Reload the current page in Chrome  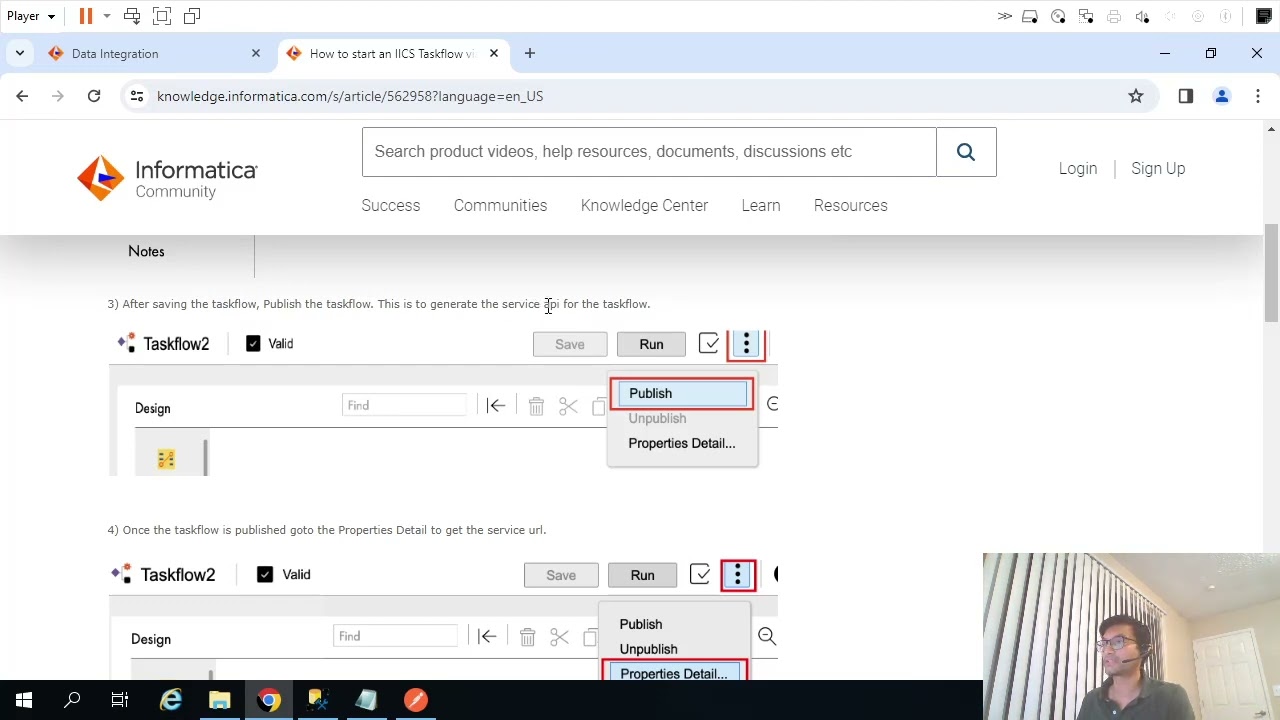94,96
